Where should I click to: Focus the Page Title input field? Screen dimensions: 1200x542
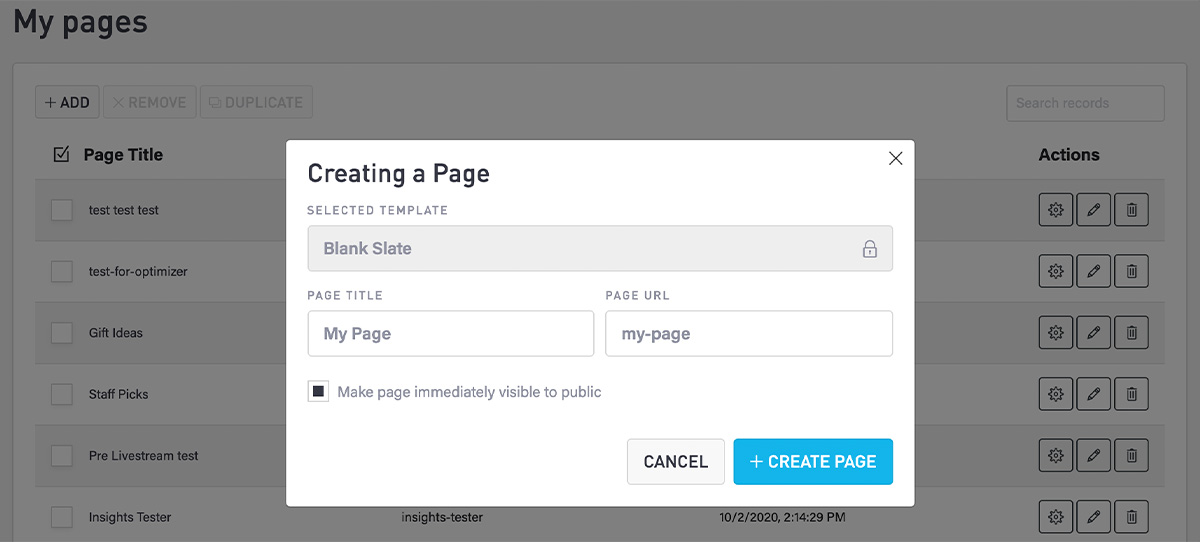click(x=450, y=334)
